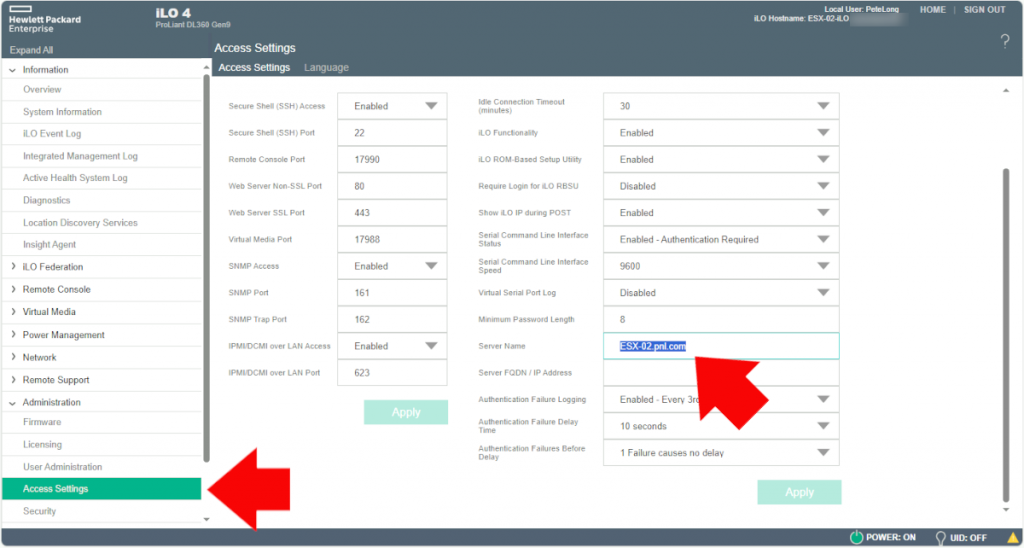Click the green power status icon

click(855, 537)
